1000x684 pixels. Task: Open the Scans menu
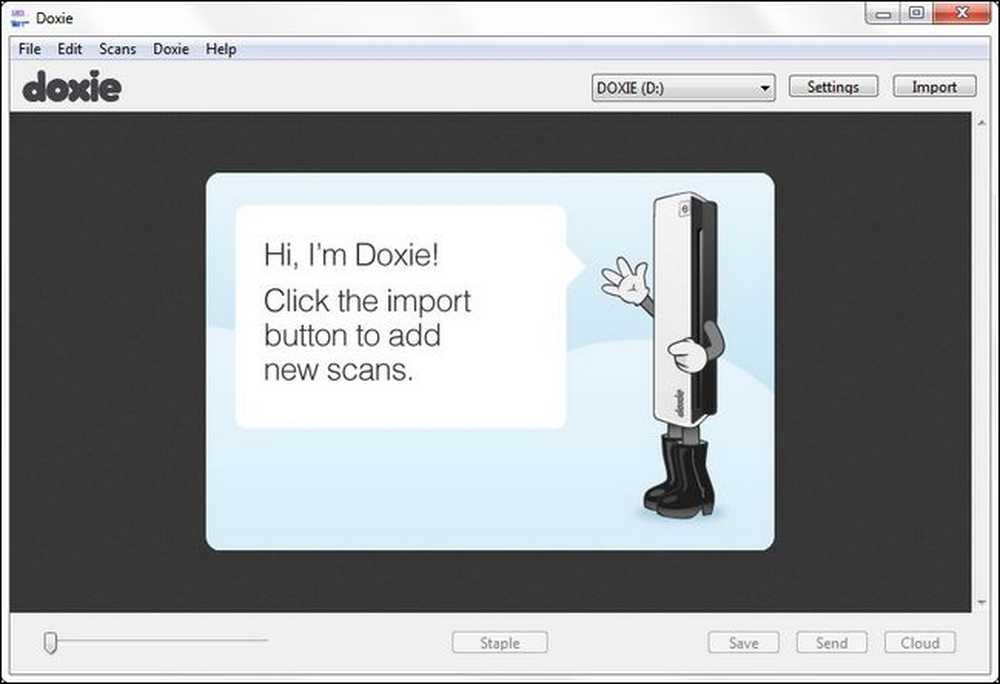pyautogui.click(x=117, y=49)
